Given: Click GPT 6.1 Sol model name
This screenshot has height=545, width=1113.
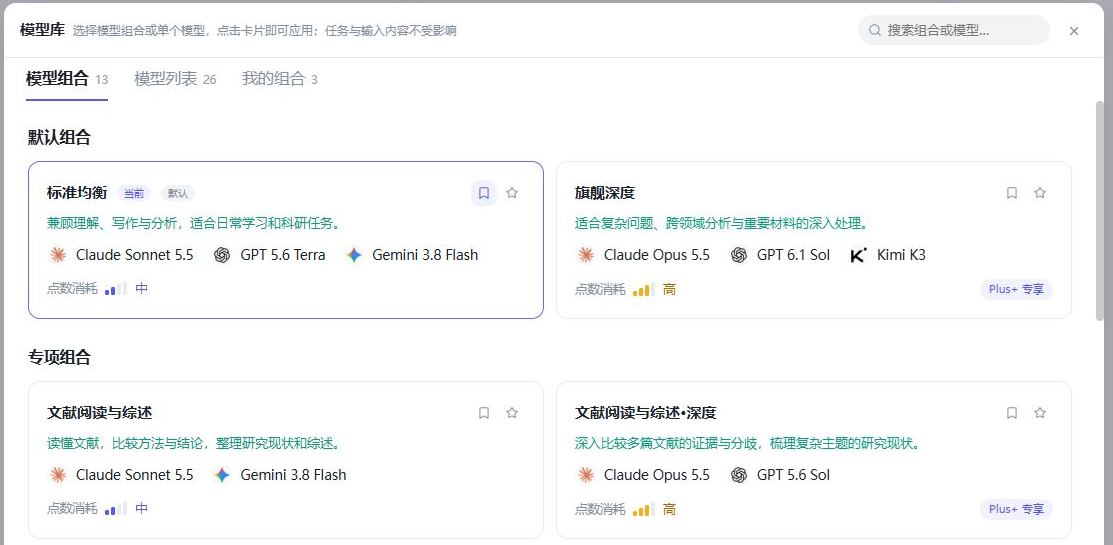Looking at the screenshot, I should (x=794, y=255).
